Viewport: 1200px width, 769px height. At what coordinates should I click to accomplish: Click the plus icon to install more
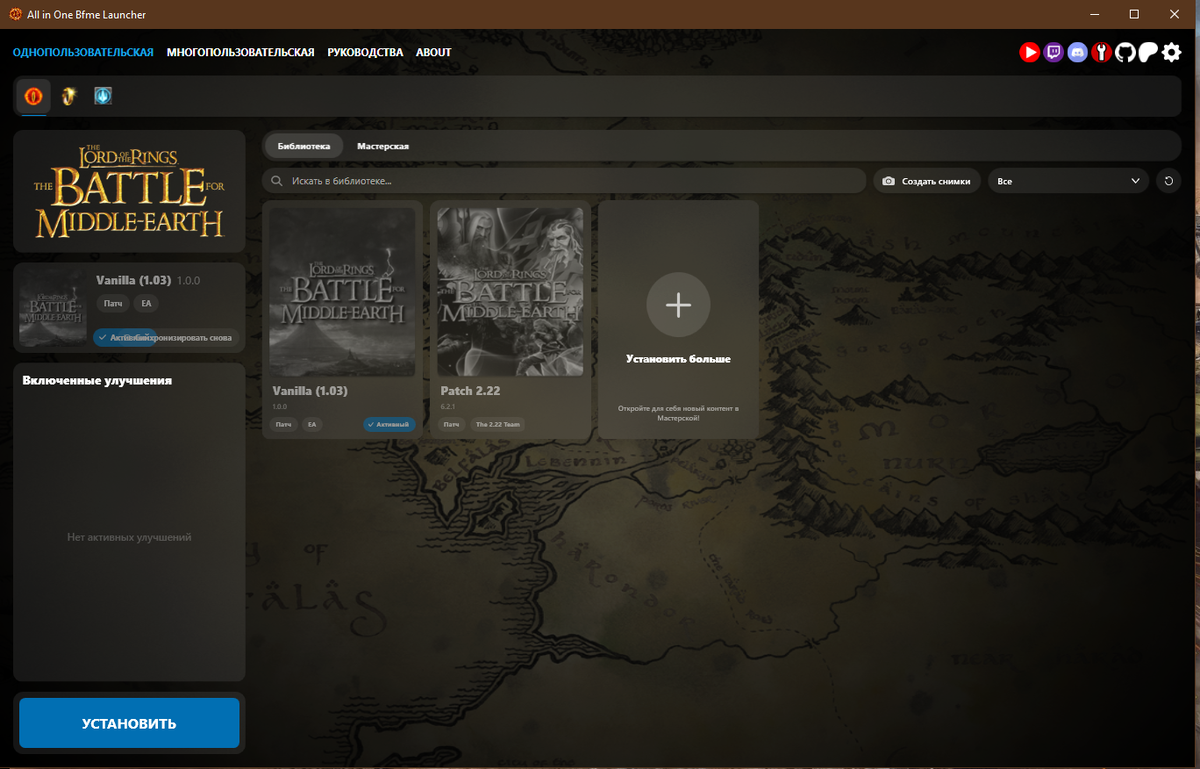[x=678, y=305]
